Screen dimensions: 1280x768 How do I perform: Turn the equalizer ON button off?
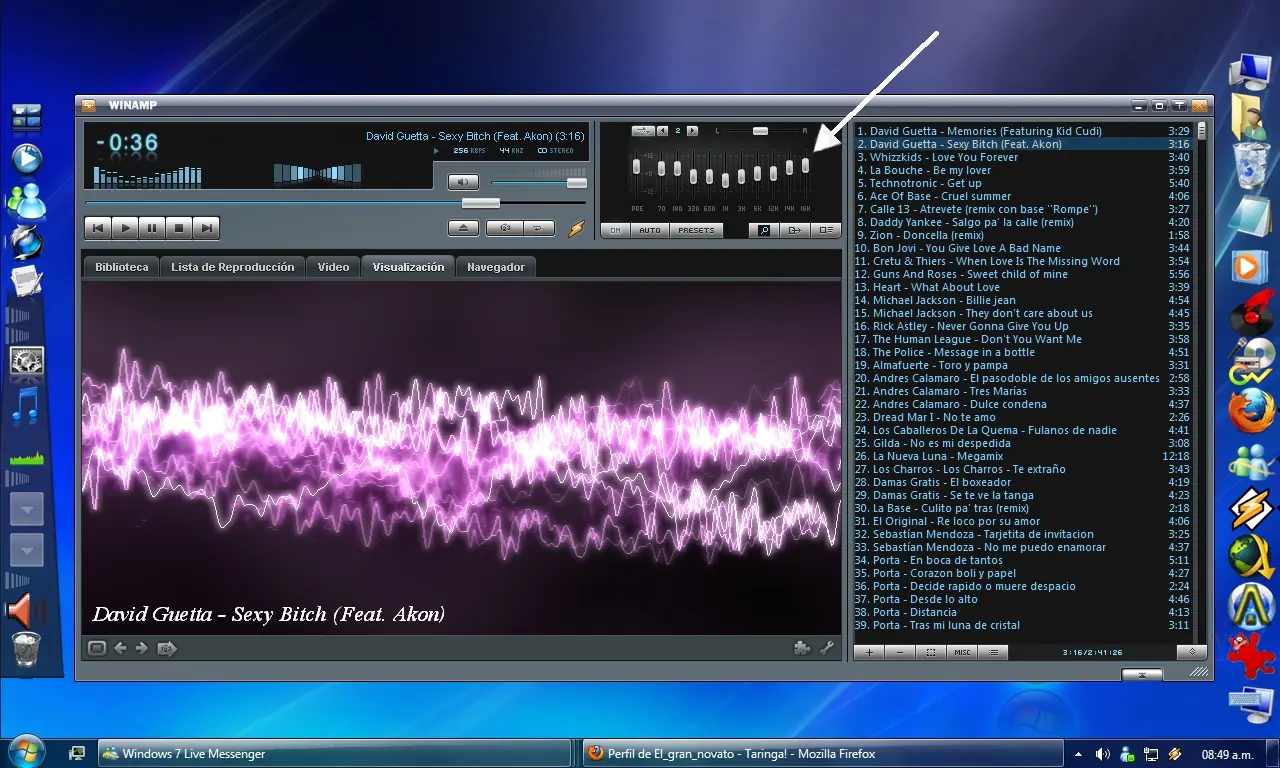(x=615, y=230)
